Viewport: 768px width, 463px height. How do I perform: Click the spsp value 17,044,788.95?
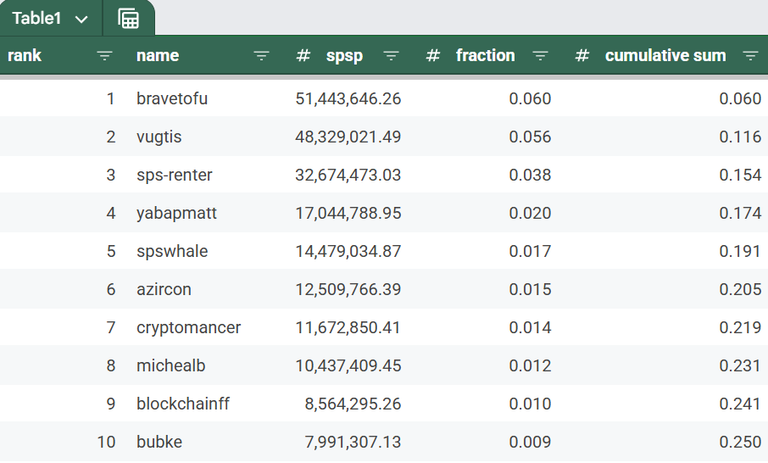click(348, 213)
